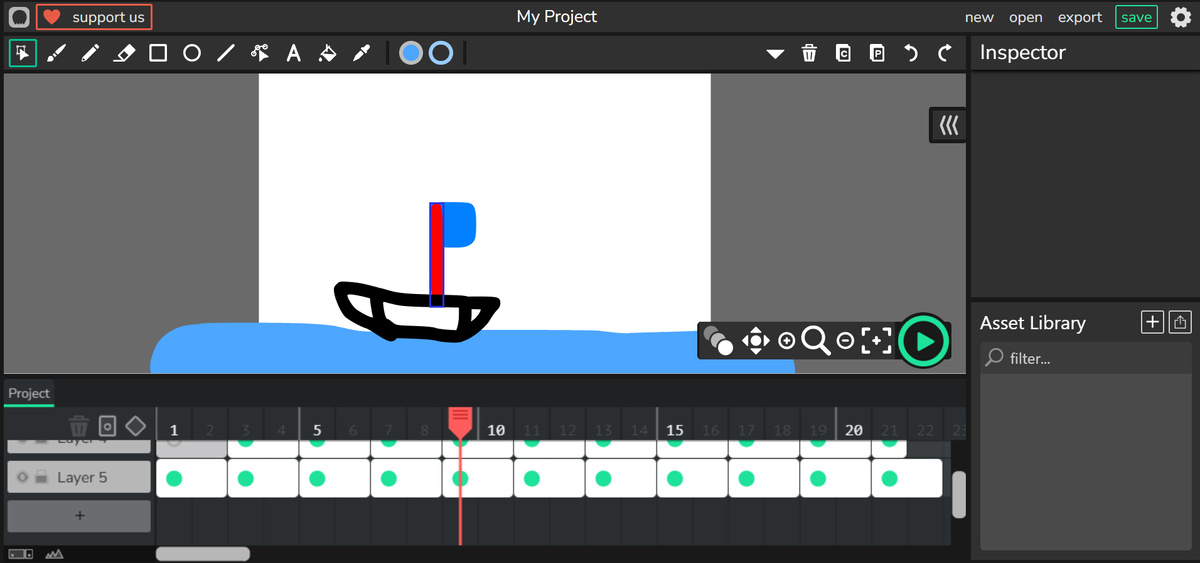Toggle onion skinning
Screen dimensions: 1200x563
click(x=717, y=340)
